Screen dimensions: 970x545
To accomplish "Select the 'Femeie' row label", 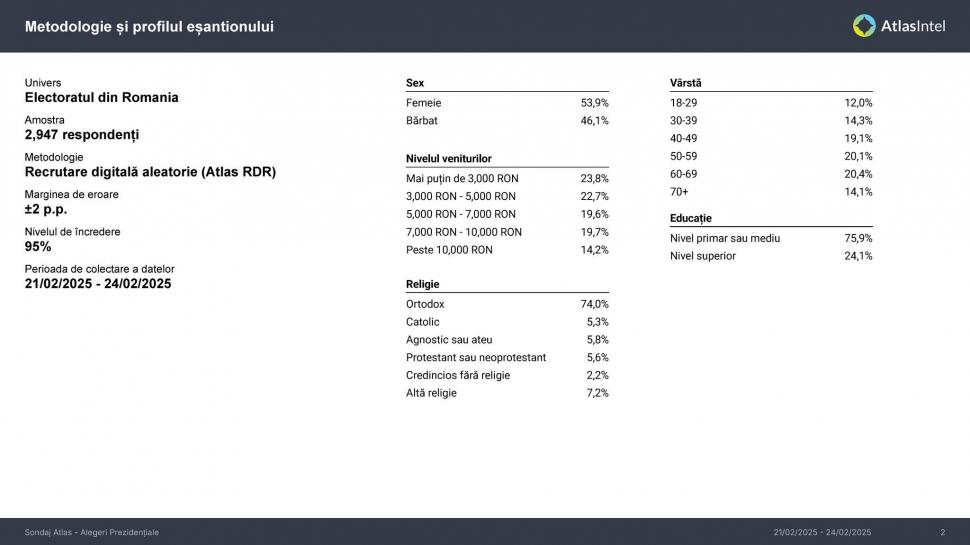I will coord(423,103).
